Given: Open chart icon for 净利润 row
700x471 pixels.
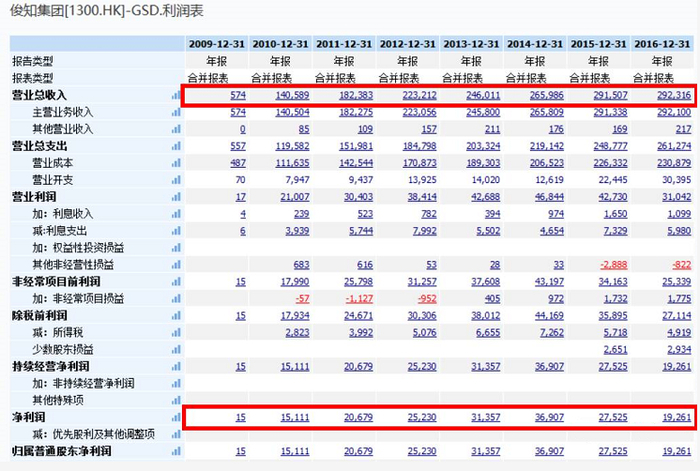Looking at the screenshot, I should coord(176,417).
